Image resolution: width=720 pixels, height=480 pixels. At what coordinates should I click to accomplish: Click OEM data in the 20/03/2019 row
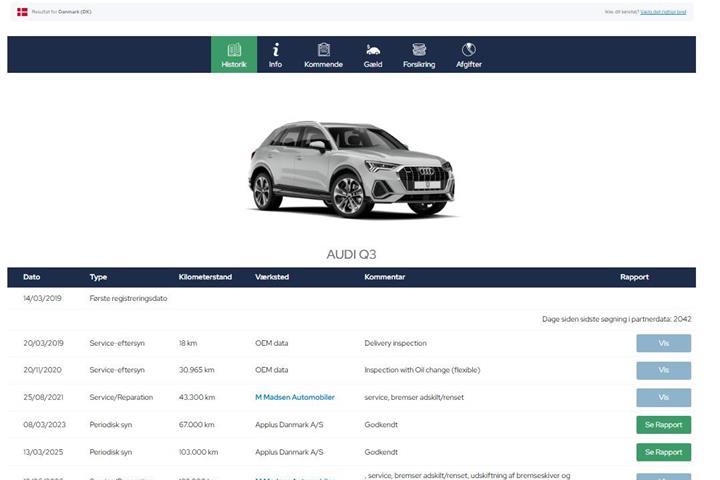pyautogui.click(x=271, y=343)
